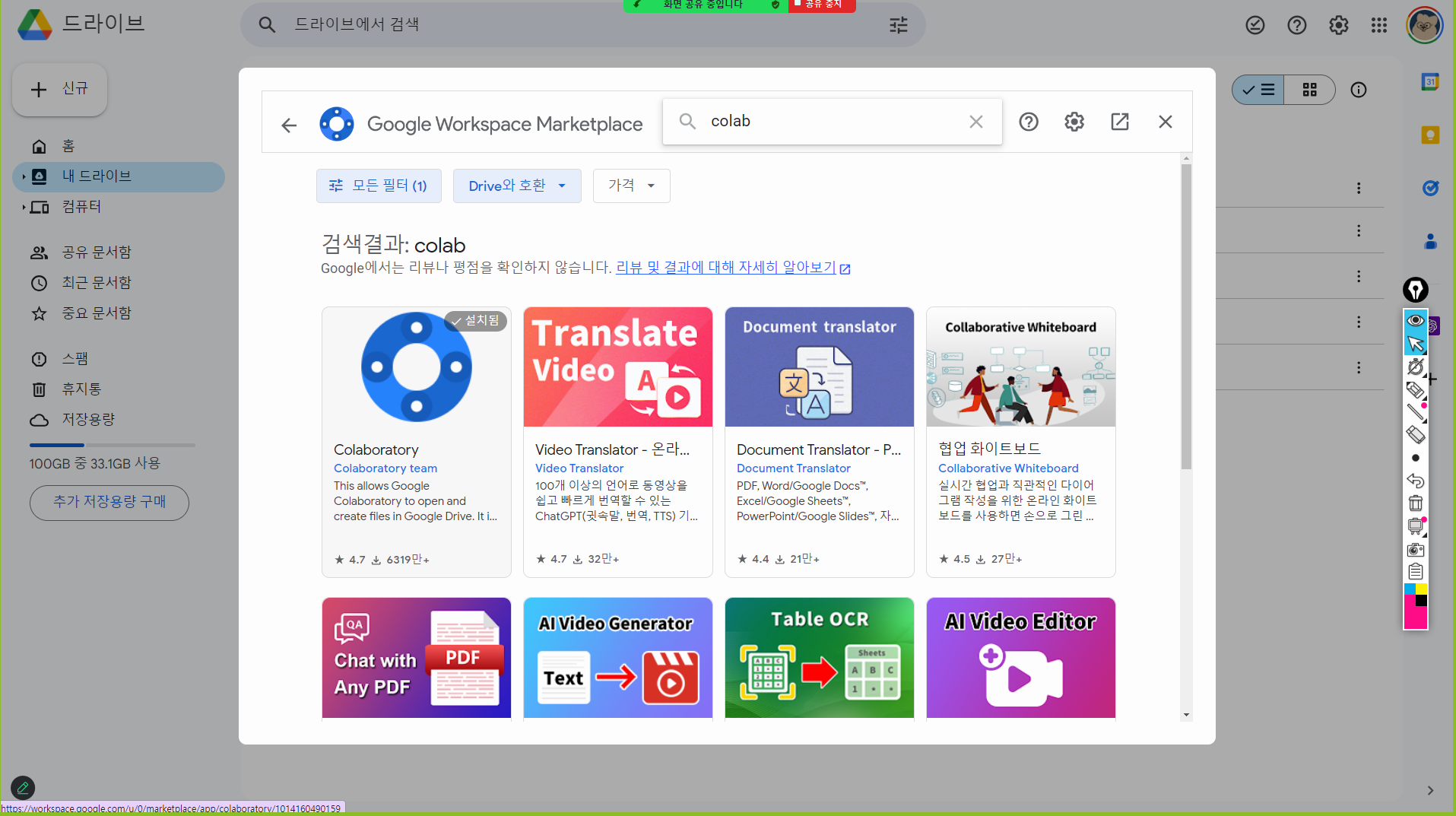Click the '모든 필터 (1)' button

[x=379, y=186]
